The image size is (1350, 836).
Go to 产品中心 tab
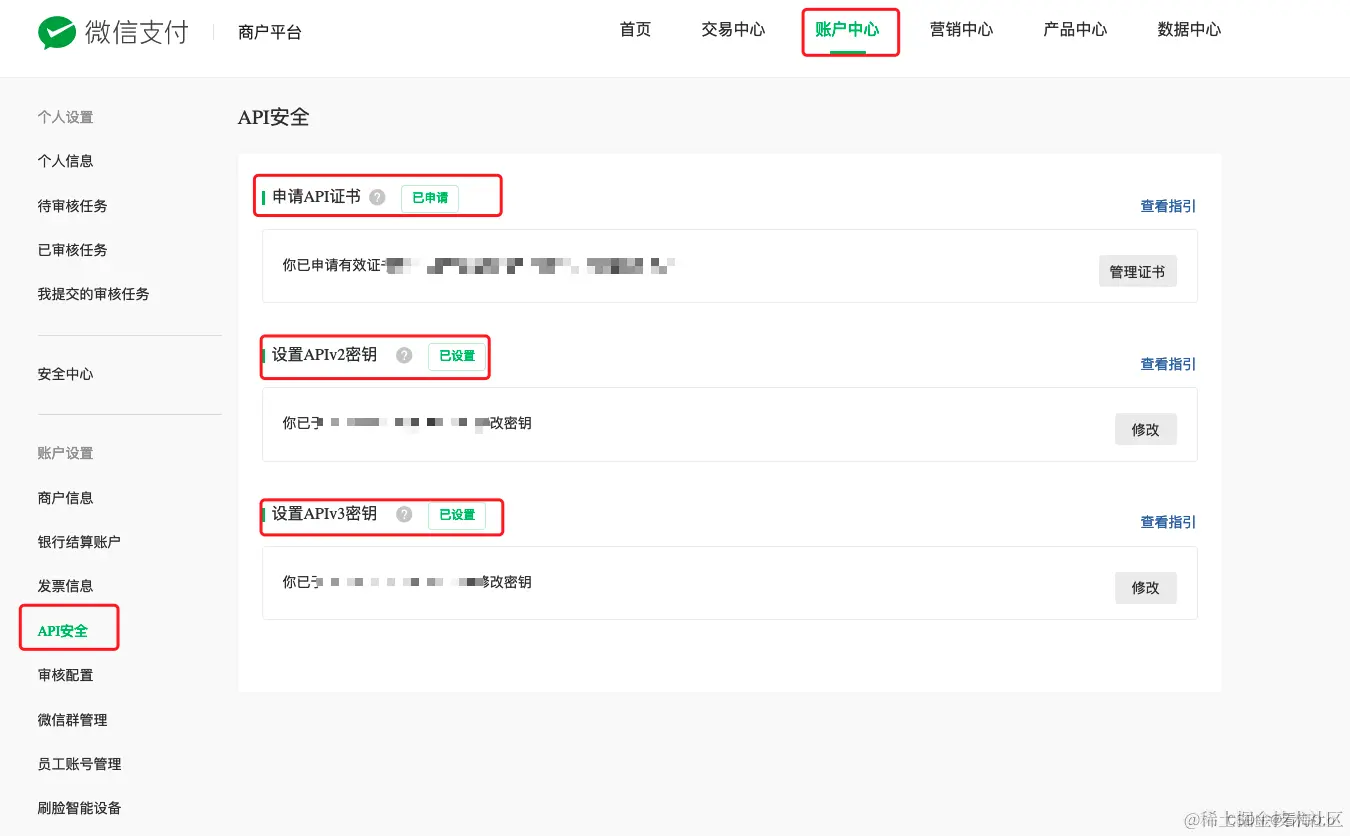[1075, 30]
